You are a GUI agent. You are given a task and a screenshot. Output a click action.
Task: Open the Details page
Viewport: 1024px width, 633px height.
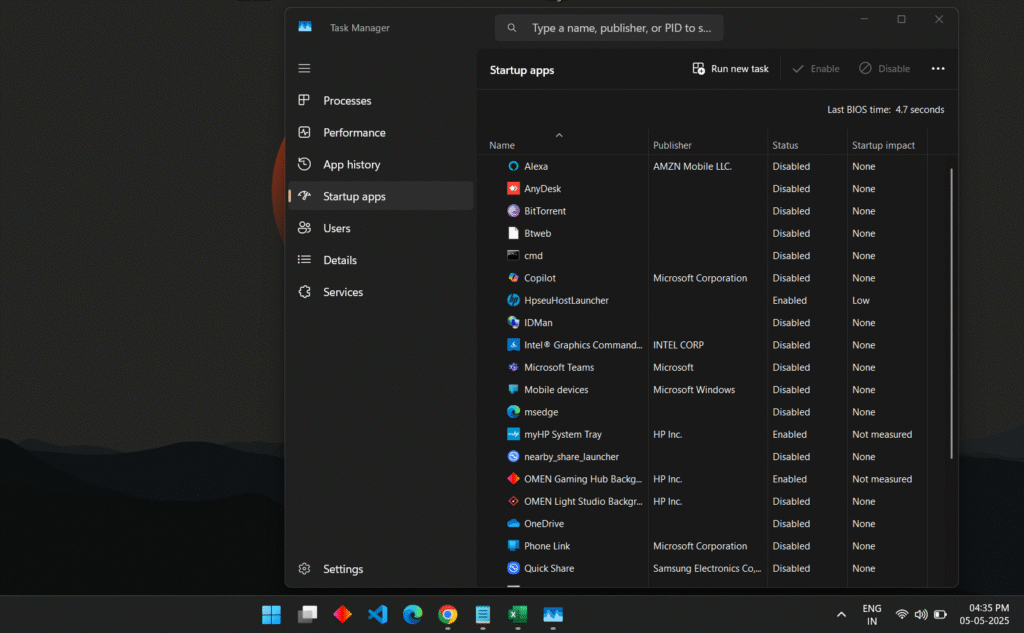coord(381,260)
